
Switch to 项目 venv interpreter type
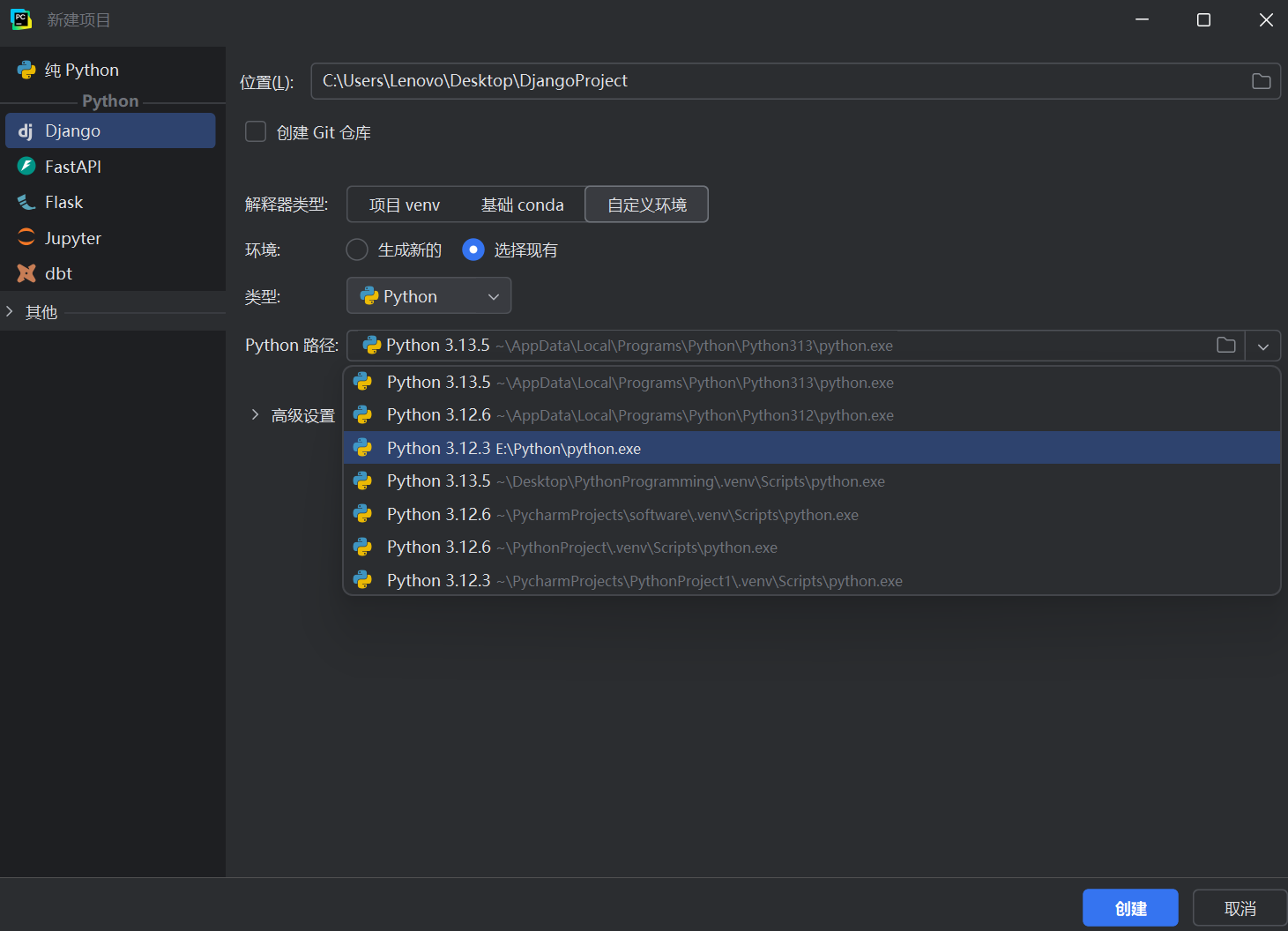pyautogui.click(x=405, y=205)
